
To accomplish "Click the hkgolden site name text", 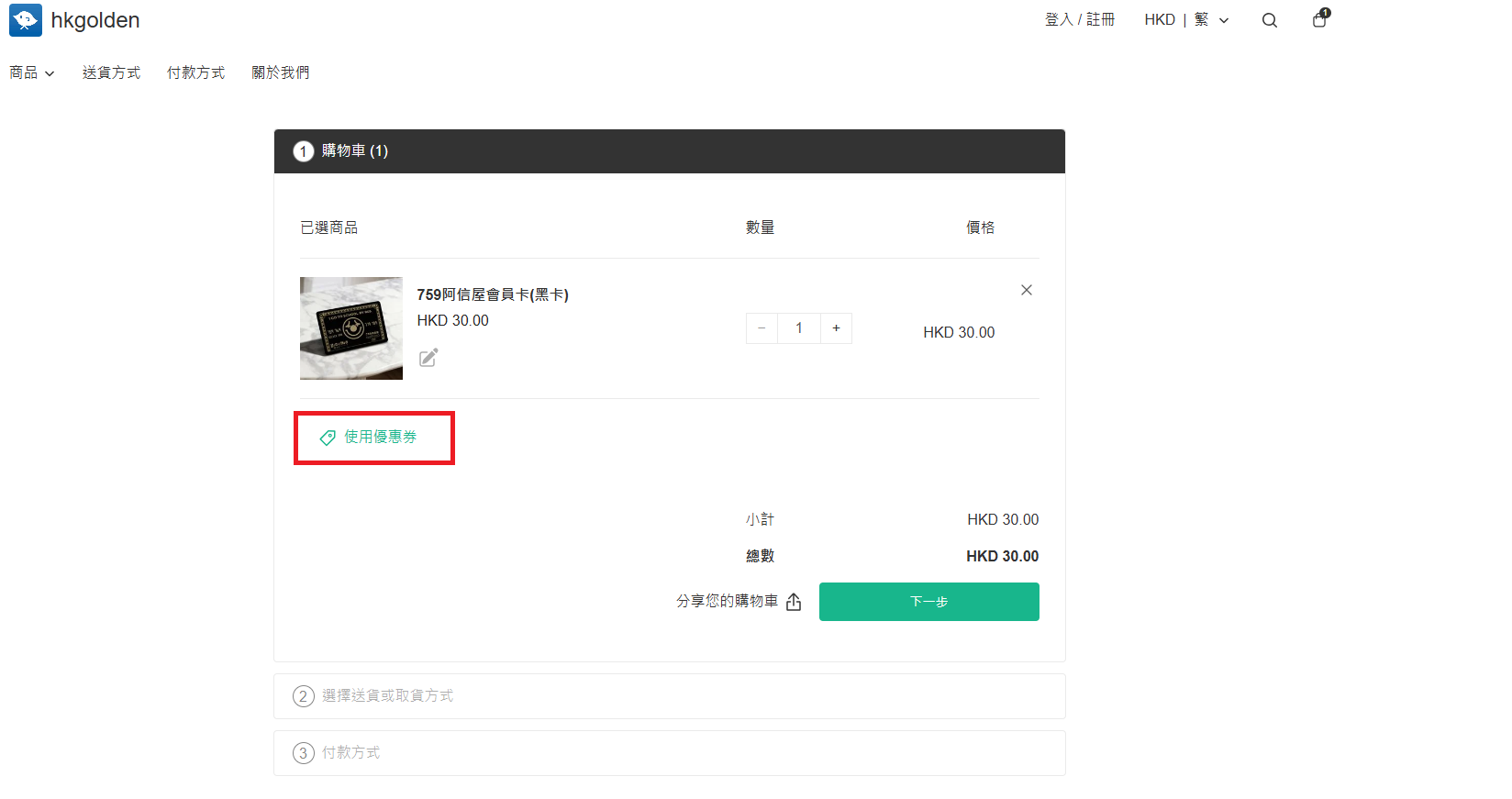I will 95,20.
